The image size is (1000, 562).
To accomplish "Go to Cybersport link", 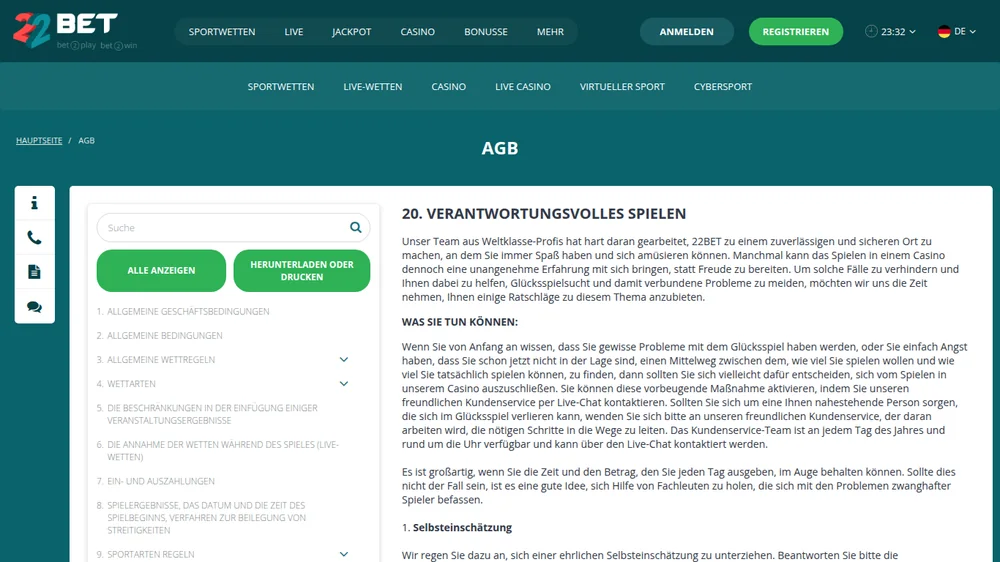I will click(723, 87).
